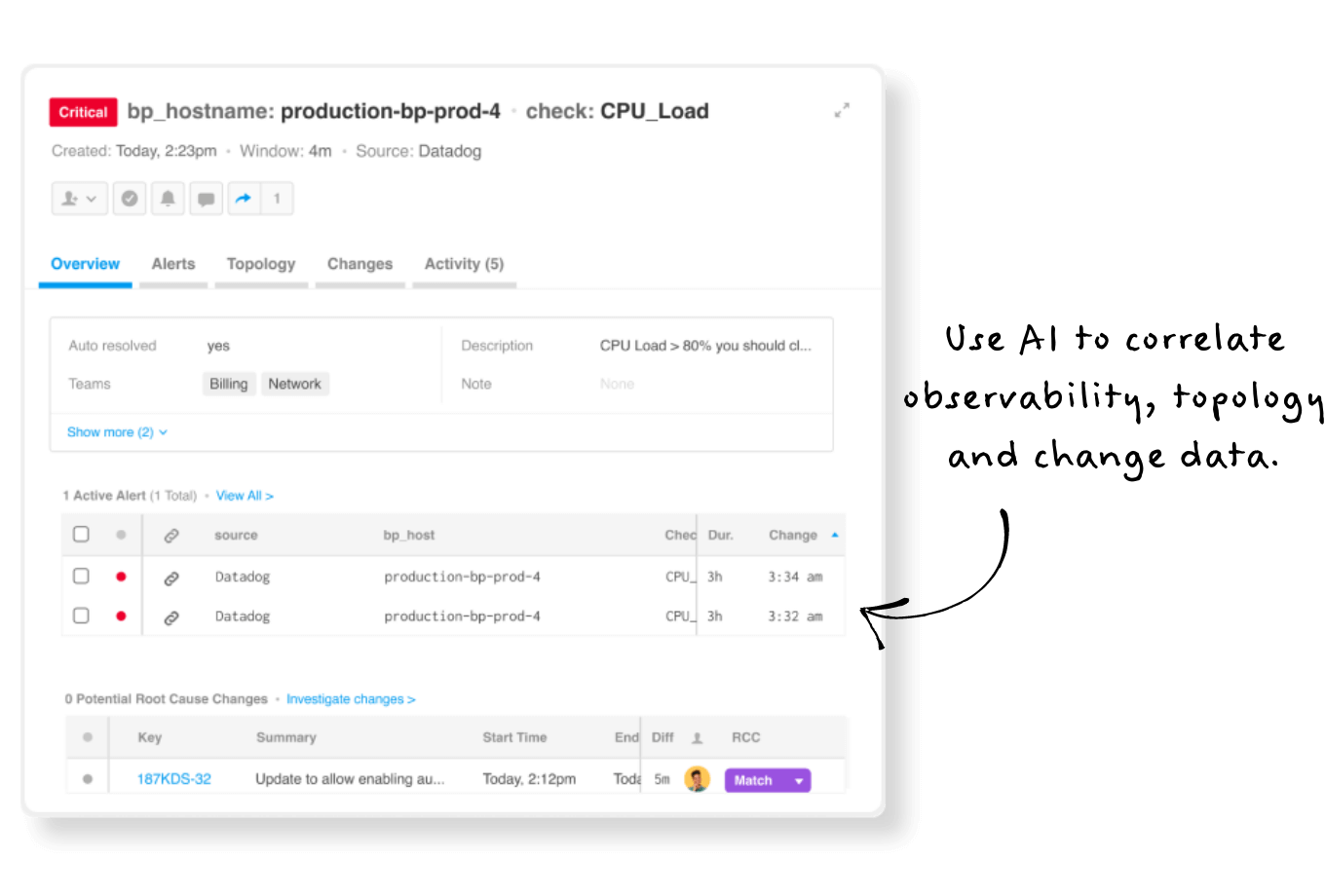1325x896 pixels.
Task: Switch to the Overview tab
Action: pyautogui.click(x=85, y=264)
